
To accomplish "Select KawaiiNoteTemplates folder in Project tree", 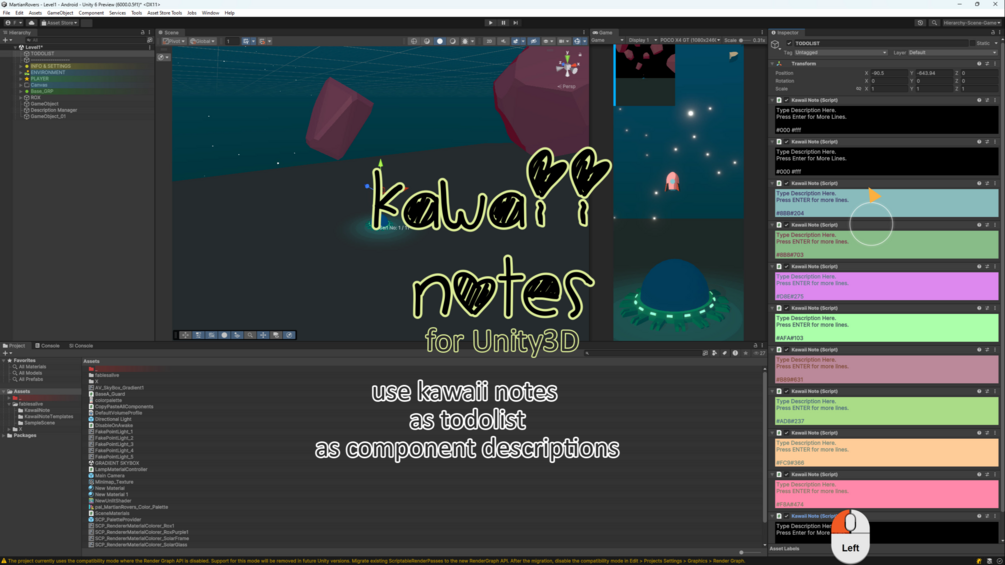I will pyautogui.click(x=48, y=416).
